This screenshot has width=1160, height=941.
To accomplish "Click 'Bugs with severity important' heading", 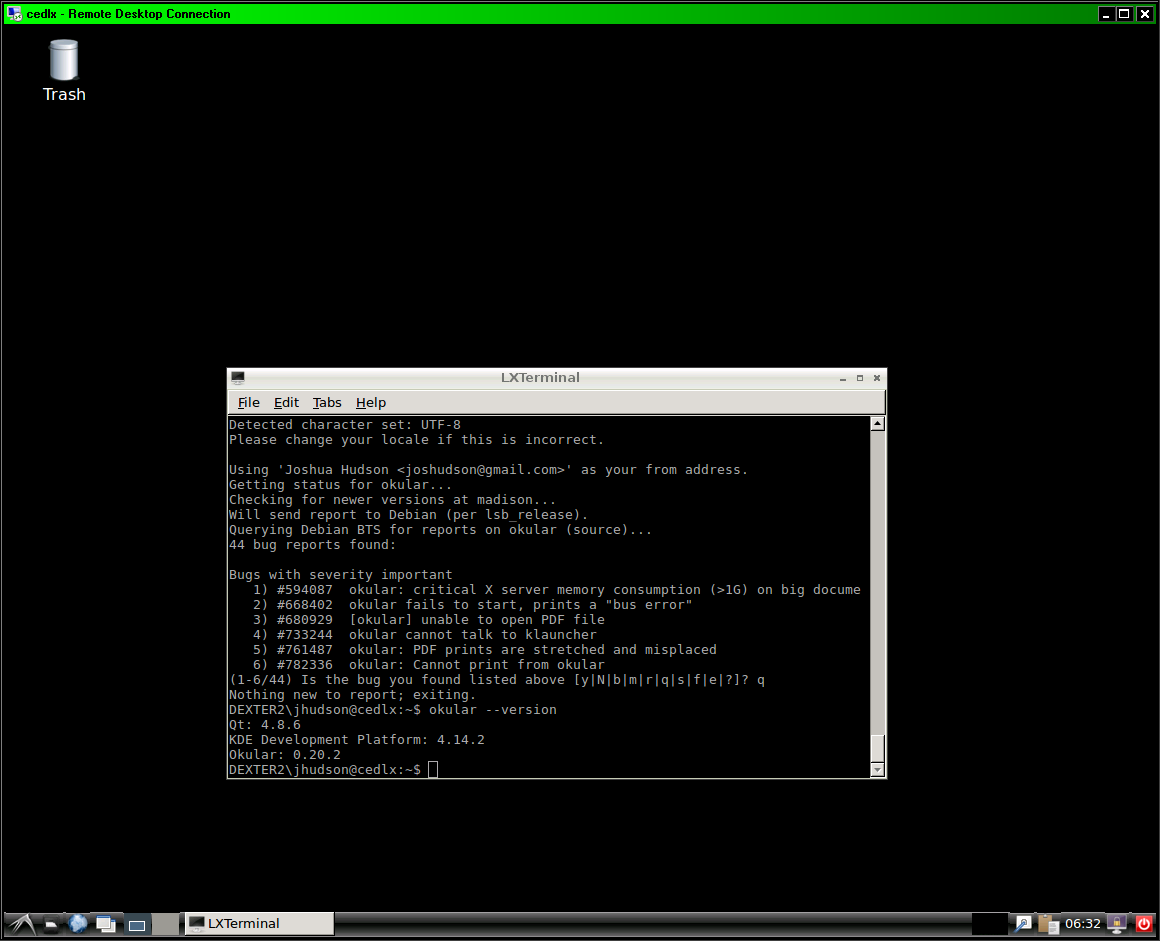I will click(340, 575).
